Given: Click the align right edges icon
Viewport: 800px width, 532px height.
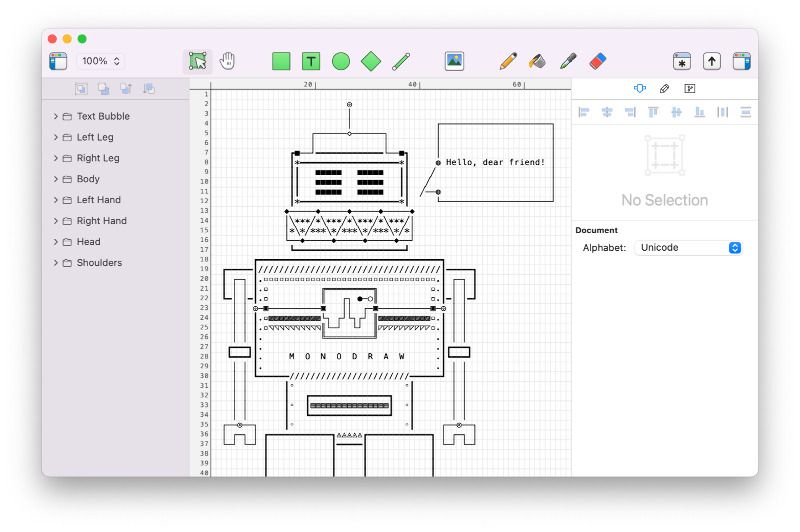Looking at the screenshot, I should pos(630,112).
